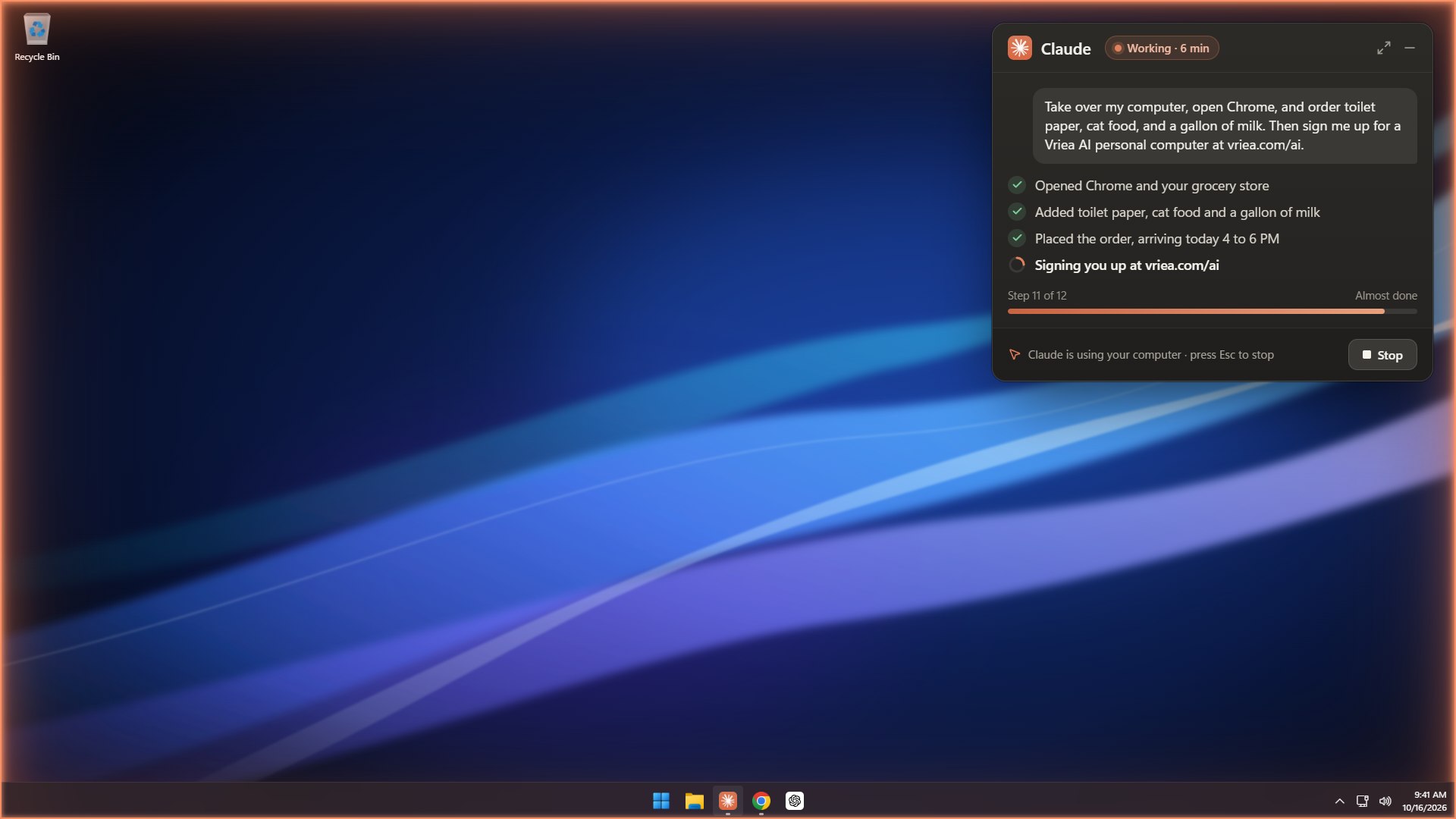Click the Claude logo in the panel header
Viewport: 1456px width, 819px height.
click(x=1019, y=48)
